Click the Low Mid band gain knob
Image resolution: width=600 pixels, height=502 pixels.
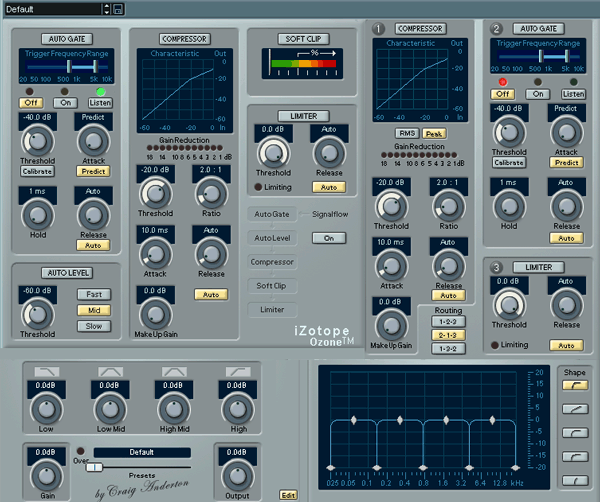coord(110,409)
